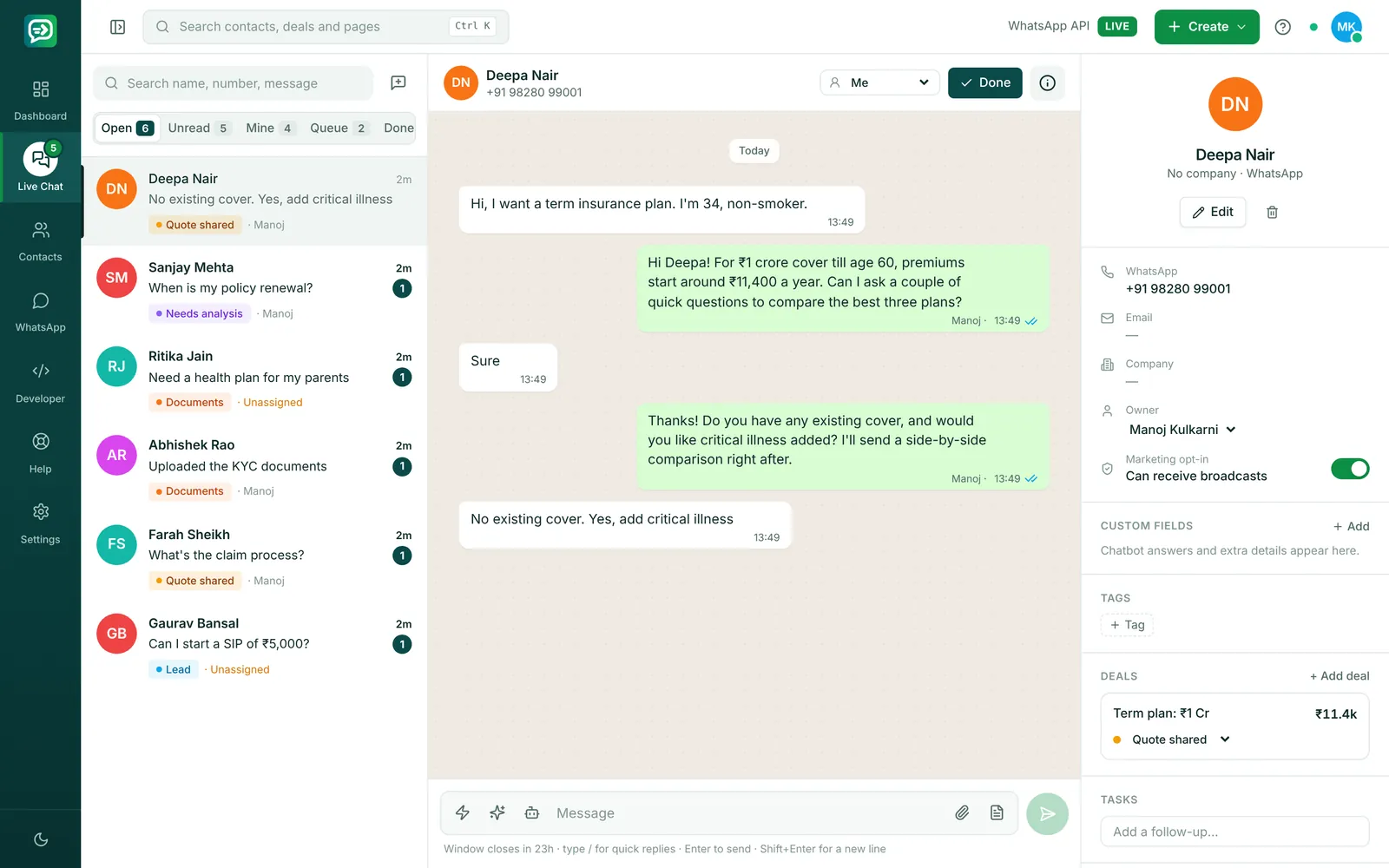Toggle Marketing opt-in switch
The height and width of the screenshot is (868, 1389).
point(1350,469)
